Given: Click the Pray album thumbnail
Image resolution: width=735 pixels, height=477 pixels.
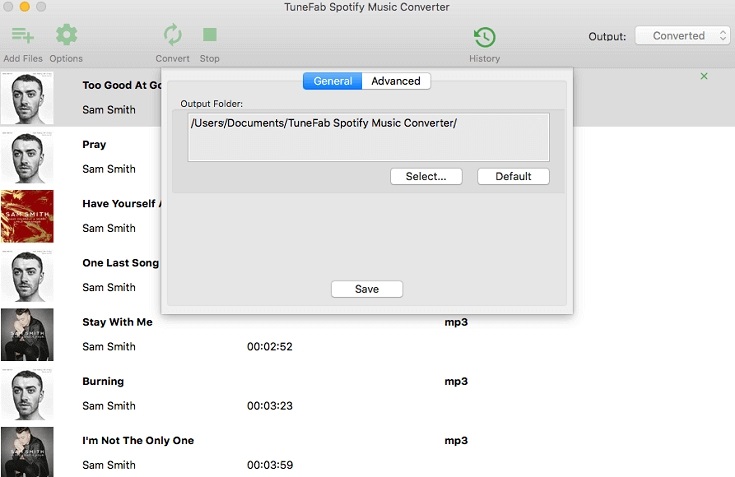Looking at the screenshot, I should coord(27,157).
